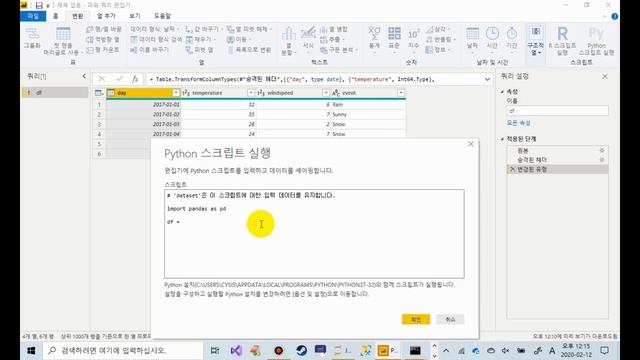The image size is (640, 360).
Task: Click the taskbar search box
Action: (124, 351)
